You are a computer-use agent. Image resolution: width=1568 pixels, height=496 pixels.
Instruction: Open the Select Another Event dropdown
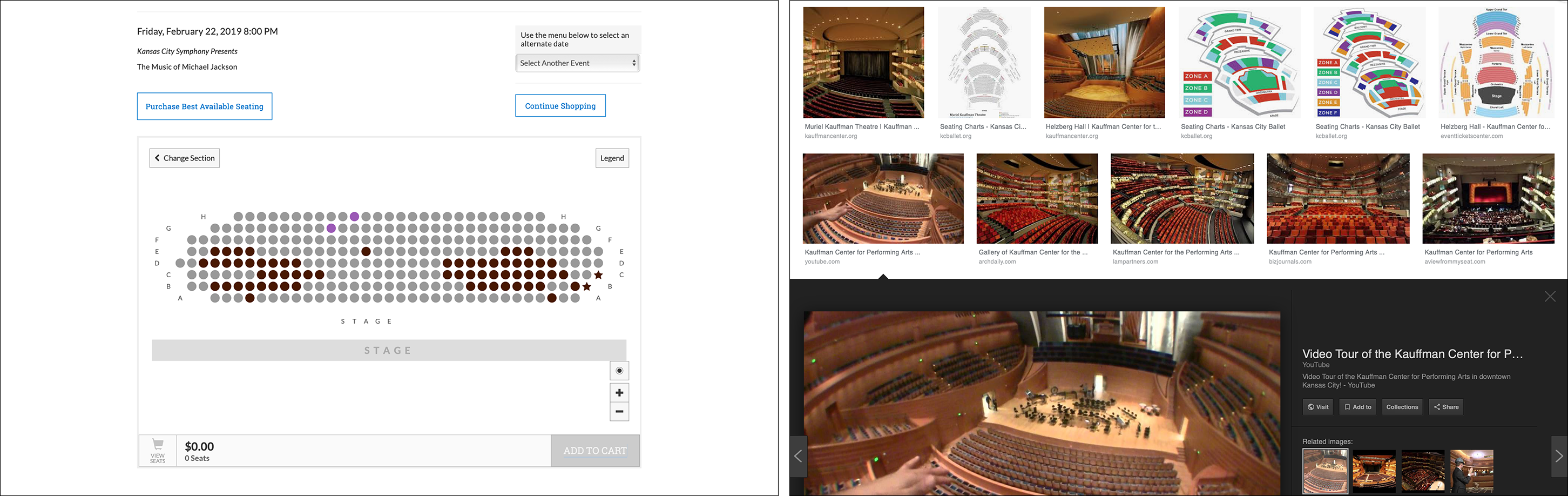click(x=577, y=63)
